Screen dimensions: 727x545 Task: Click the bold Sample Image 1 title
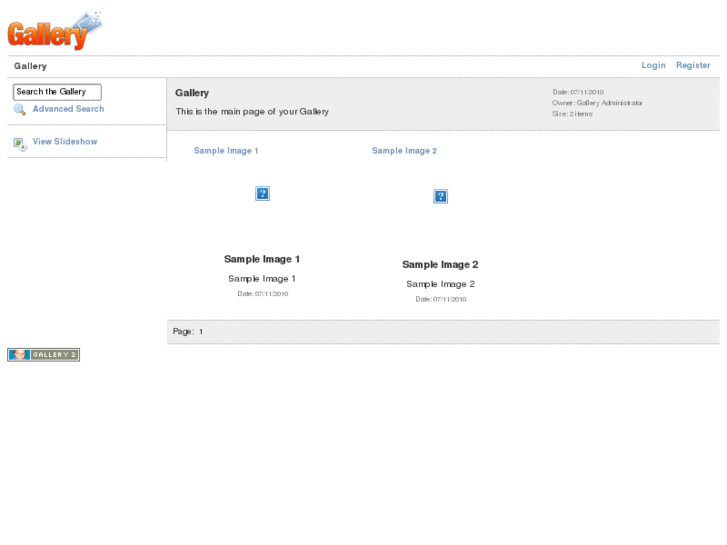(x=262, y=259)
